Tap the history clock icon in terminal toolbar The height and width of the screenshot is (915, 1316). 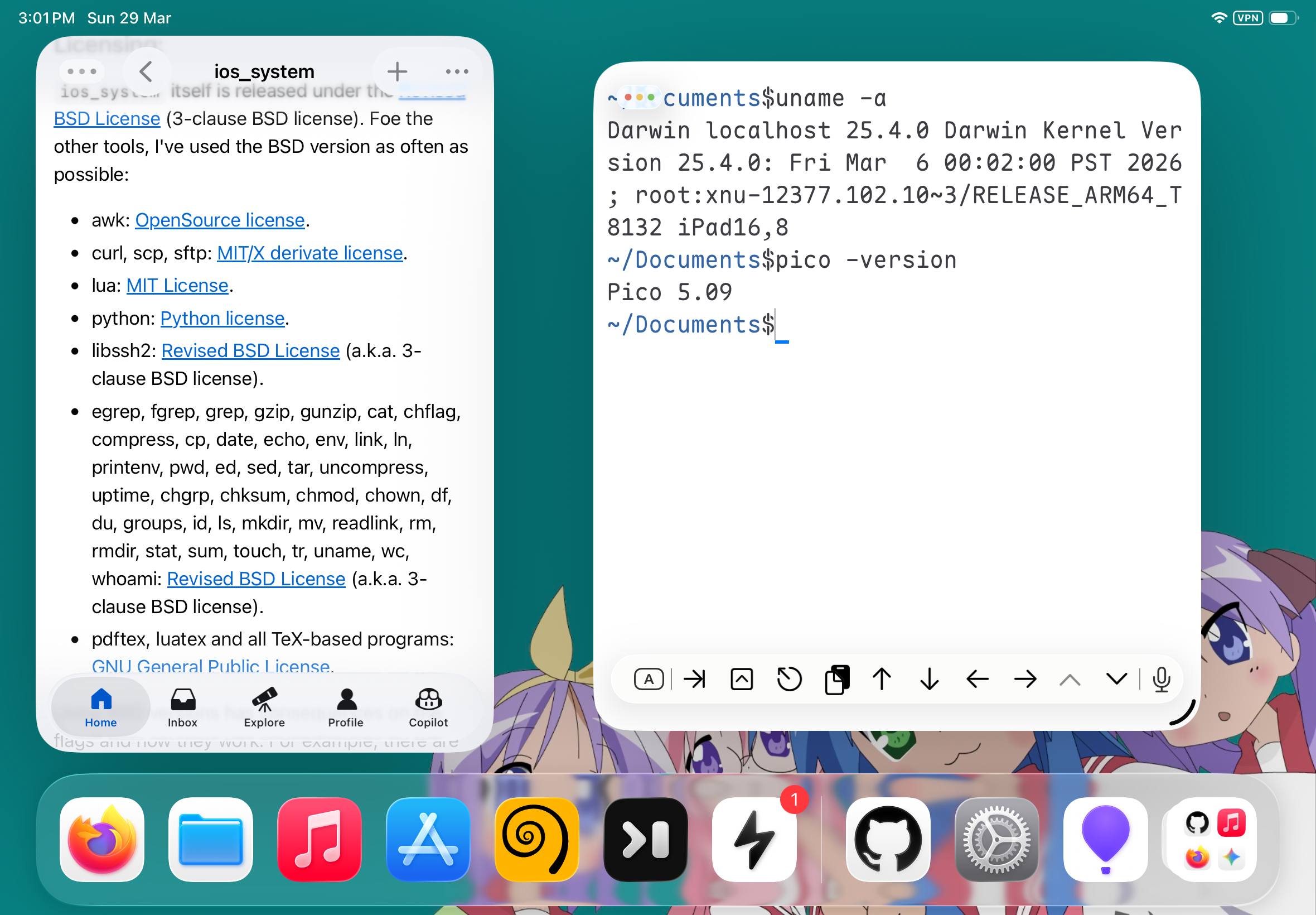(x=789, y=680)
